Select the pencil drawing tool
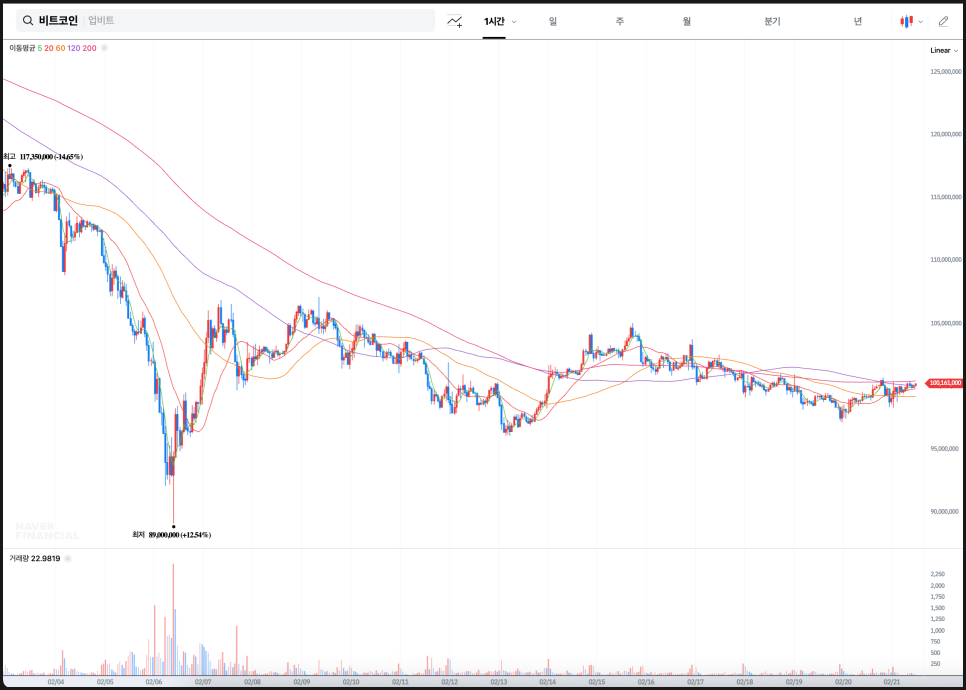The image size is (966, 690). pos(943,20)
